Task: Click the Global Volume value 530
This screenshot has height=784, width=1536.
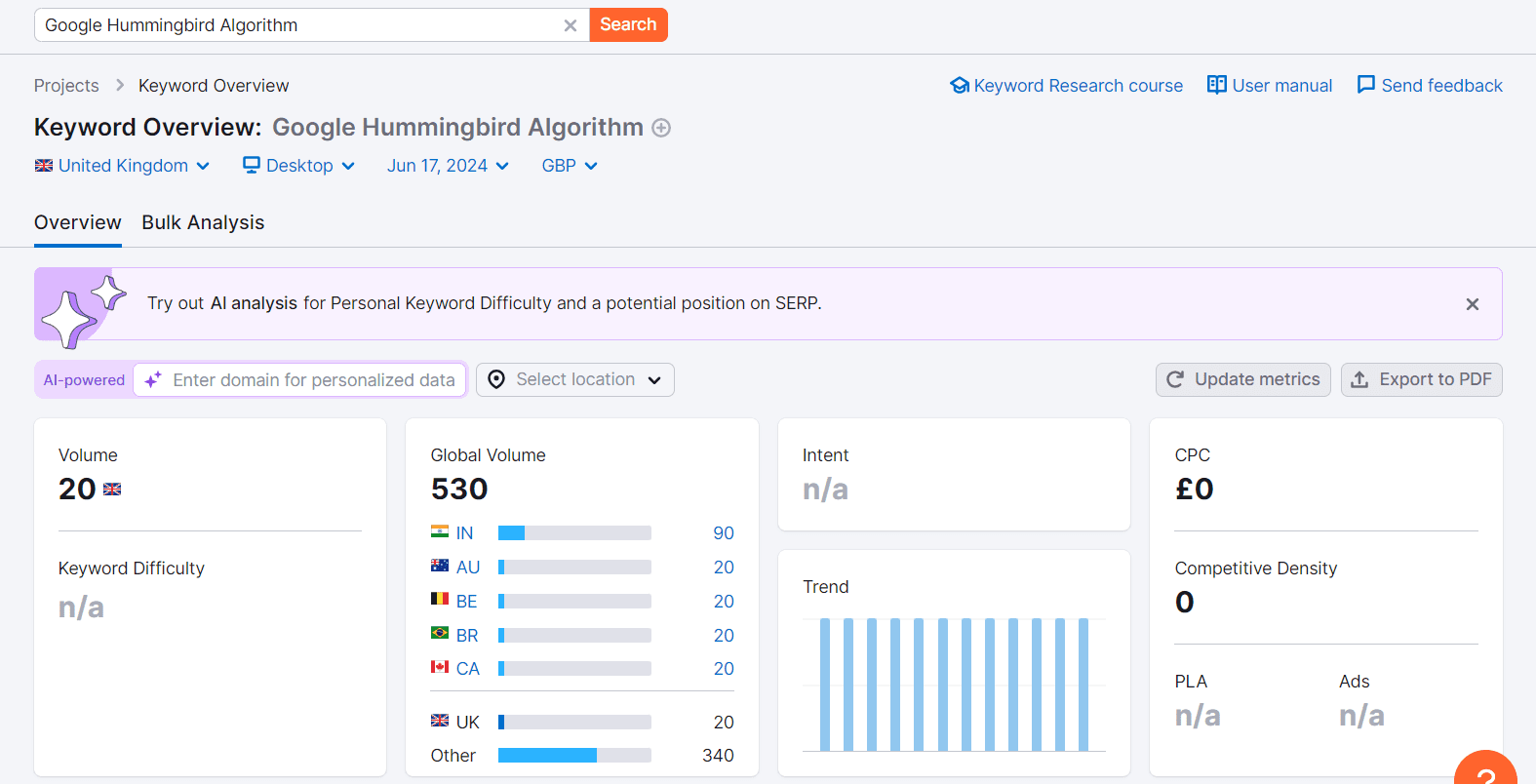Action: tap(459, 490)
